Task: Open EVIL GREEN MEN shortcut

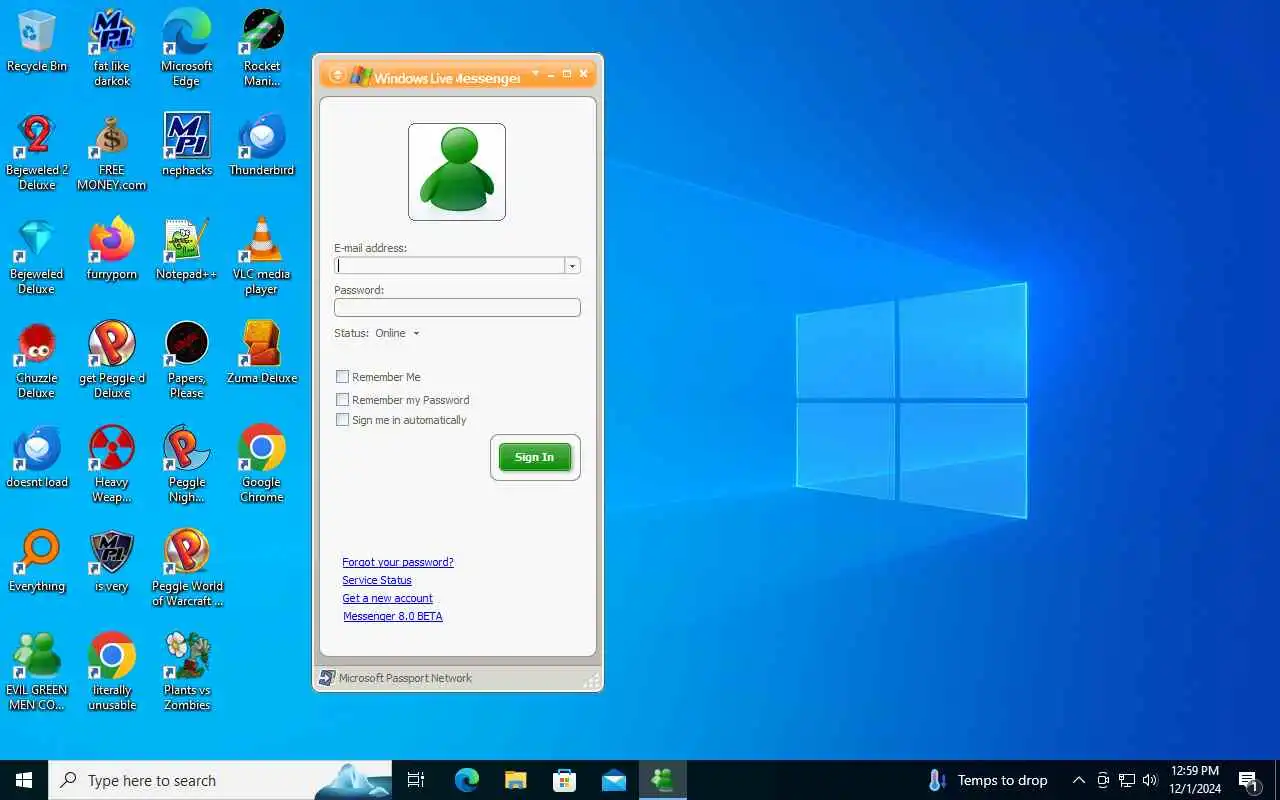Action: (37, 672)
